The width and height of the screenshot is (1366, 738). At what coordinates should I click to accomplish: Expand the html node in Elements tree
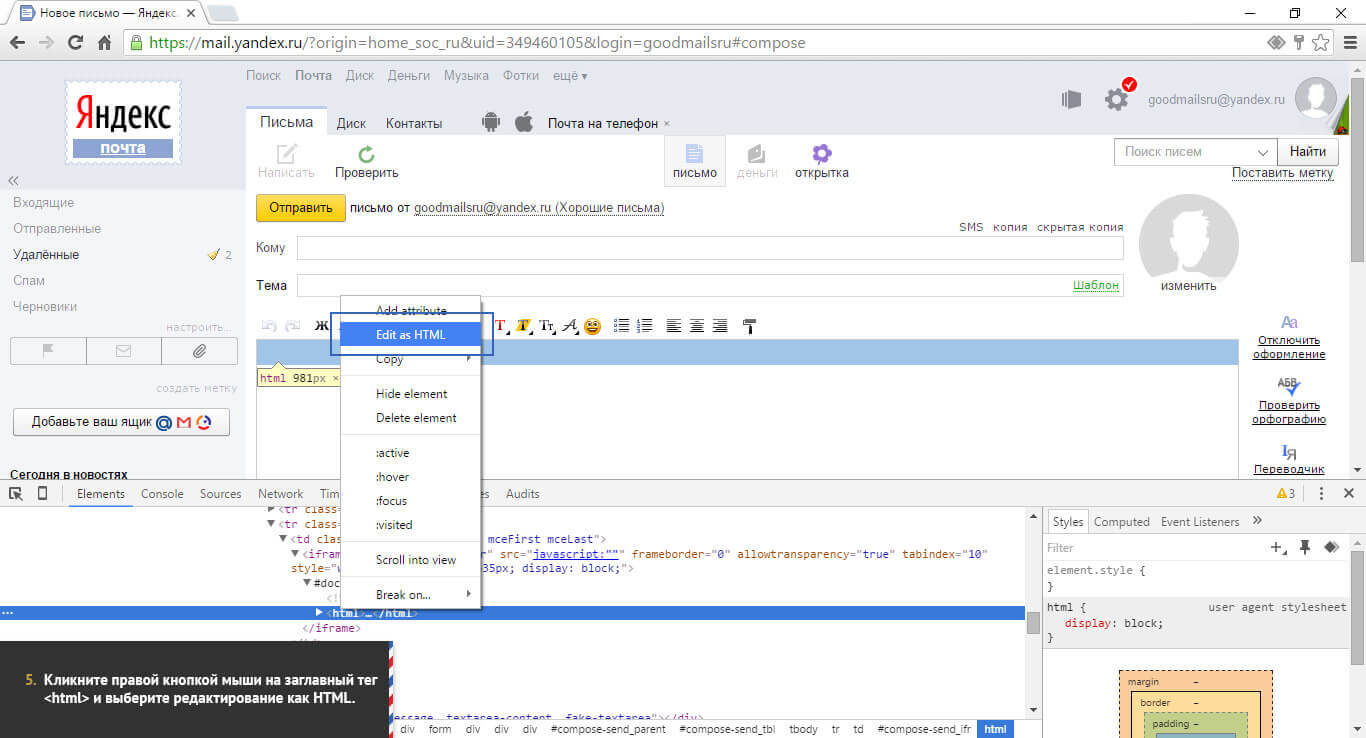319,612
